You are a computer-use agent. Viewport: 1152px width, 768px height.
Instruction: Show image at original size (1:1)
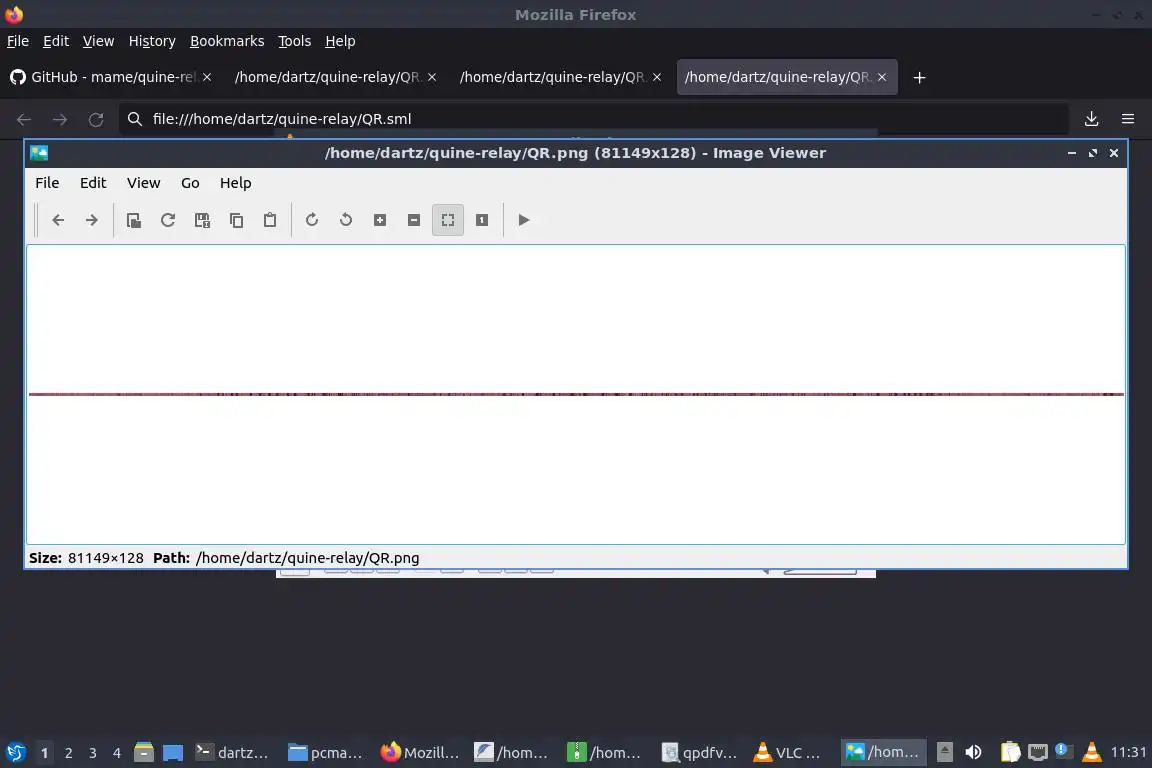[482, 220]
